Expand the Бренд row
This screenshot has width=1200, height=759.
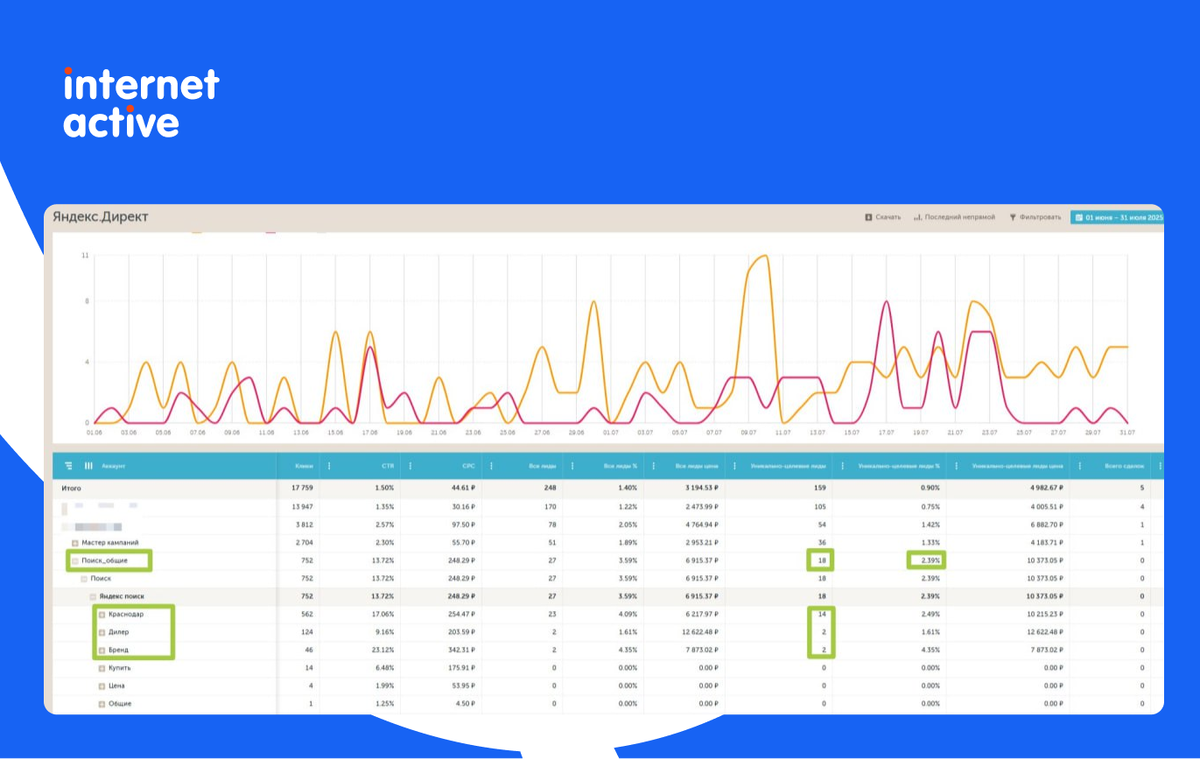pos(102,651)
